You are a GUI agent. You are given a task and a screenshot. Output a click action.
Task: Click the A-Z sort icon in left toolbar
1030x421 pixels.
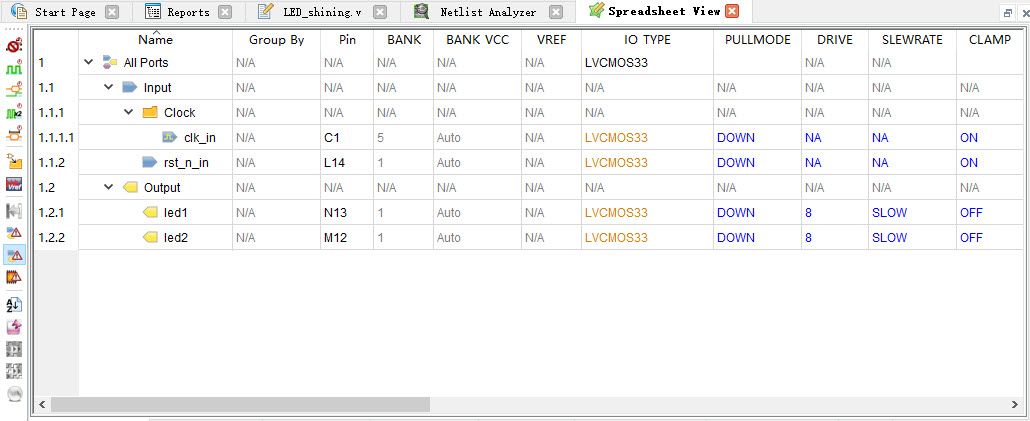14,303
